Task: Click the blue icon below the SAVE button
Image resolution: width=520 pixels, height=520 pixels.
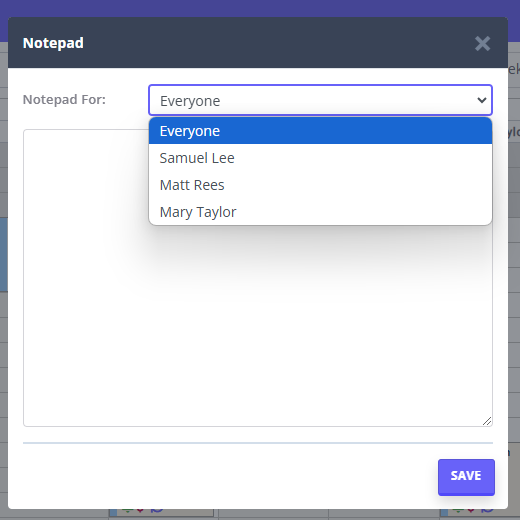Action: [487, 510]
